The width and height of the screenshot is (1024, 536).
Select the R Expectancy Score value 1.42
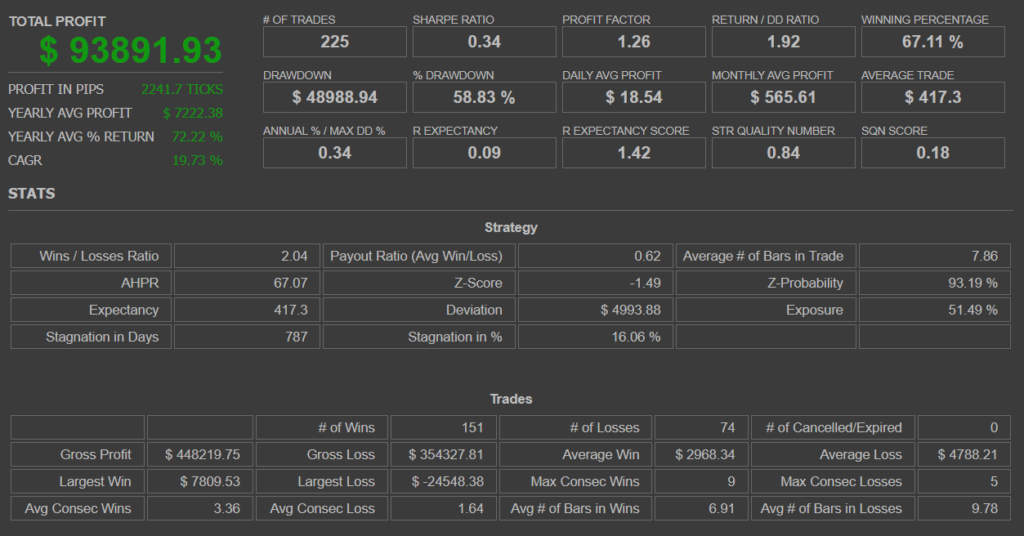click(x=634, y=152)
